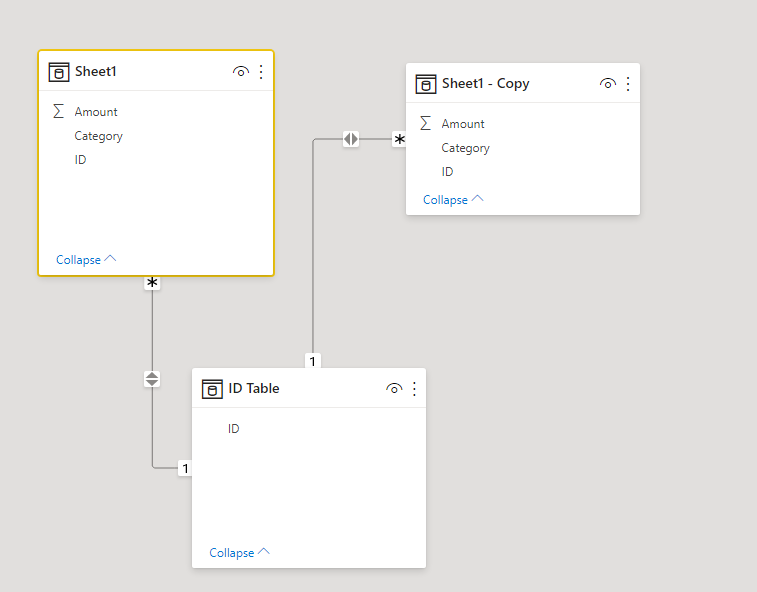The width and height of the screenshot is (757, 592).
Task: Open more options menu on Sheet1 - Copy
Action: (628, 84)
